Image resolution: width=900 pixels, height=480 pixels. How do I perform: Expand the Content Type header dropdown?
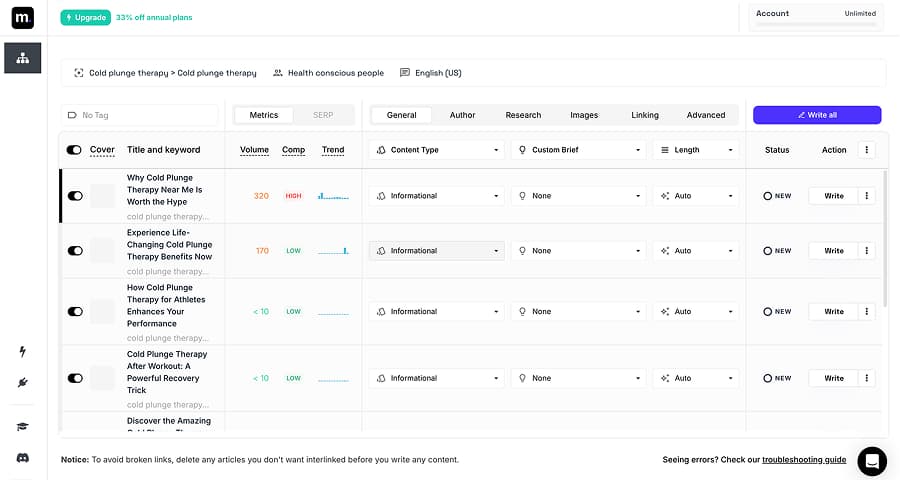[436, 150]
